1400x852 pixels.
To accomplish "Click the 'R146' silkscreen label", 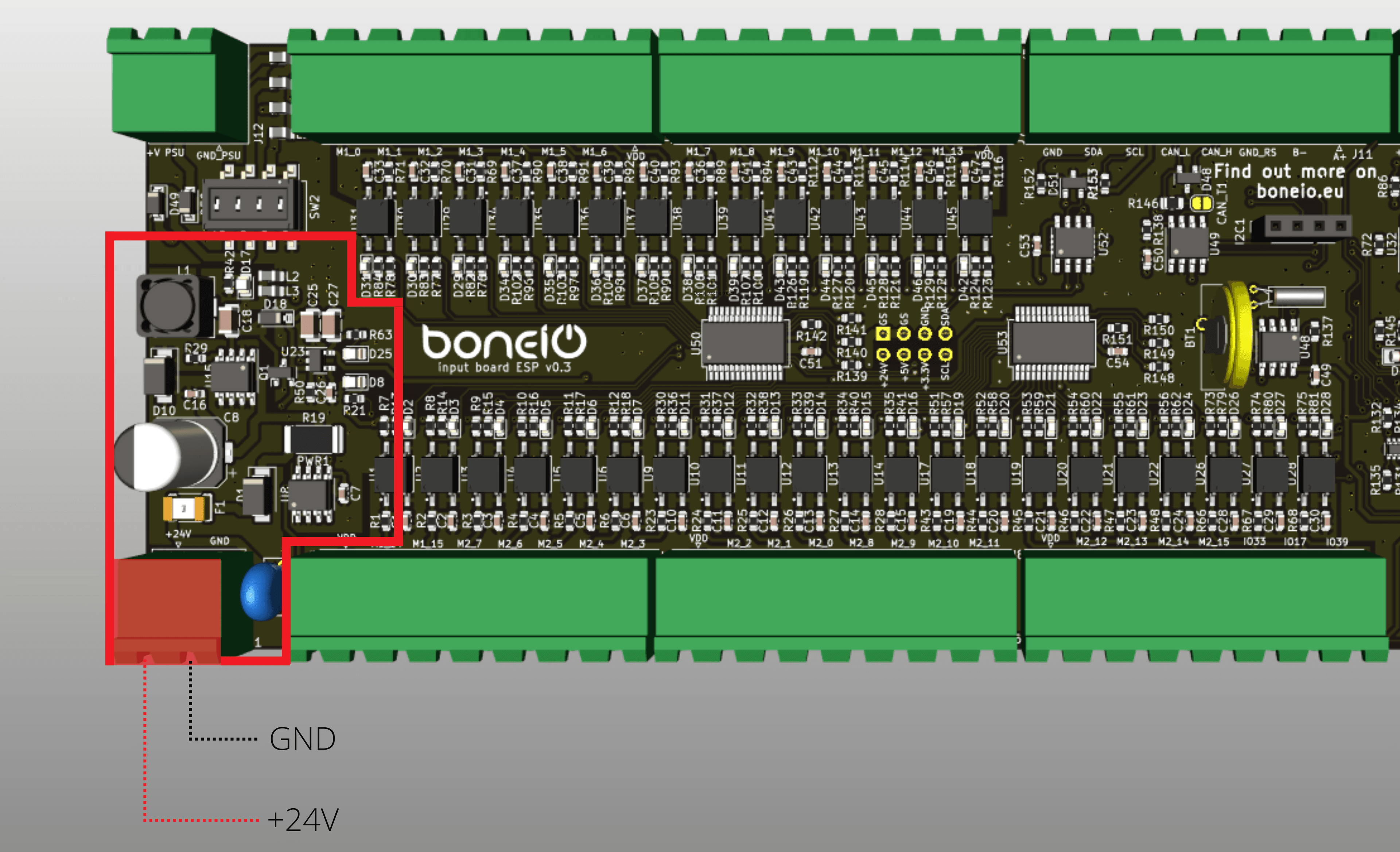I will [x=1143, y=203].
